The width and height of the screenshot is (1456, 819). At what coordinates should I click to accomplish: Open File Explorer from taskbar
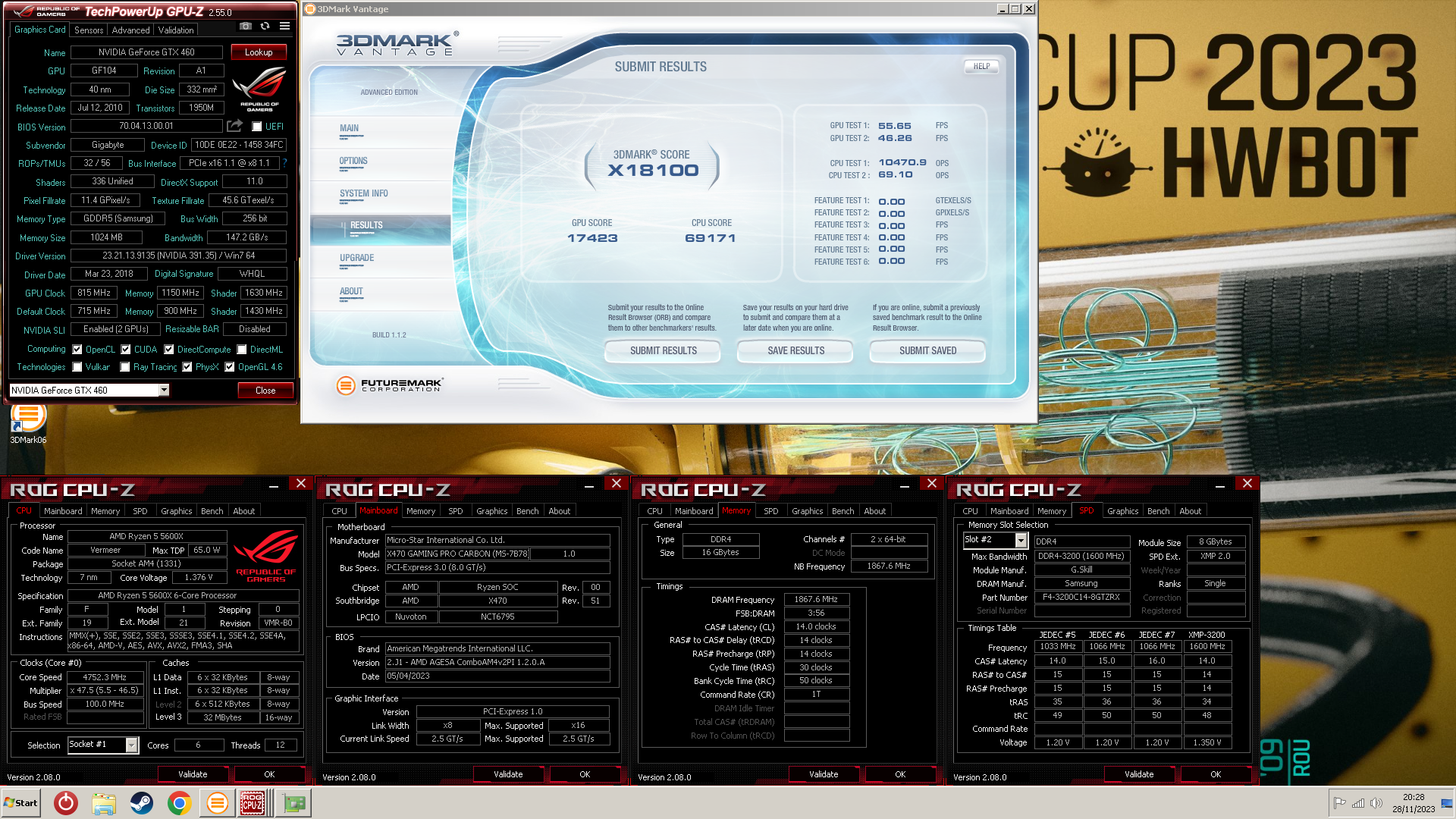[x=104, y=803]
